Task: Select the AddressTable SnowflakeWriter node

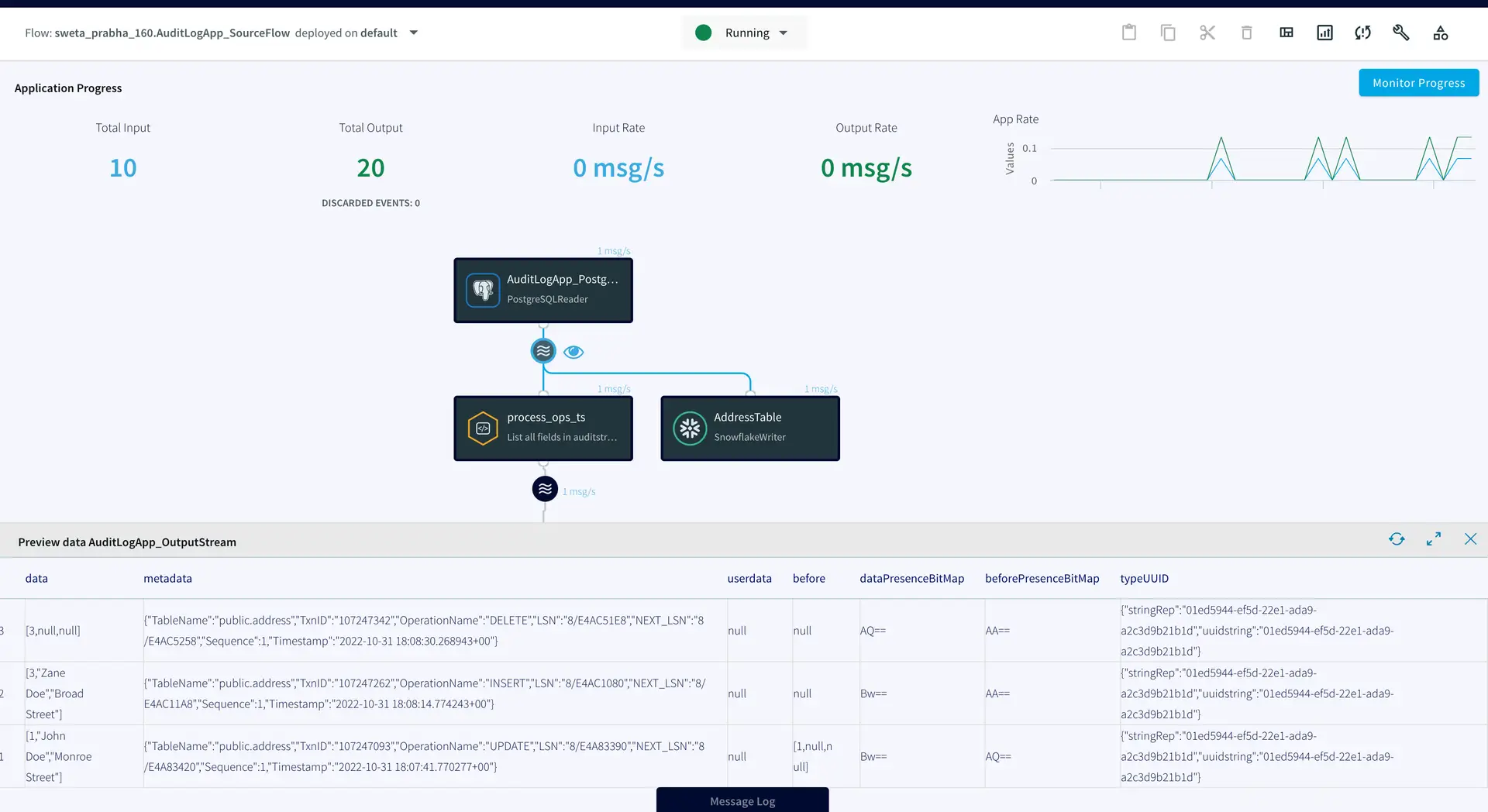Action: (749, 428)
